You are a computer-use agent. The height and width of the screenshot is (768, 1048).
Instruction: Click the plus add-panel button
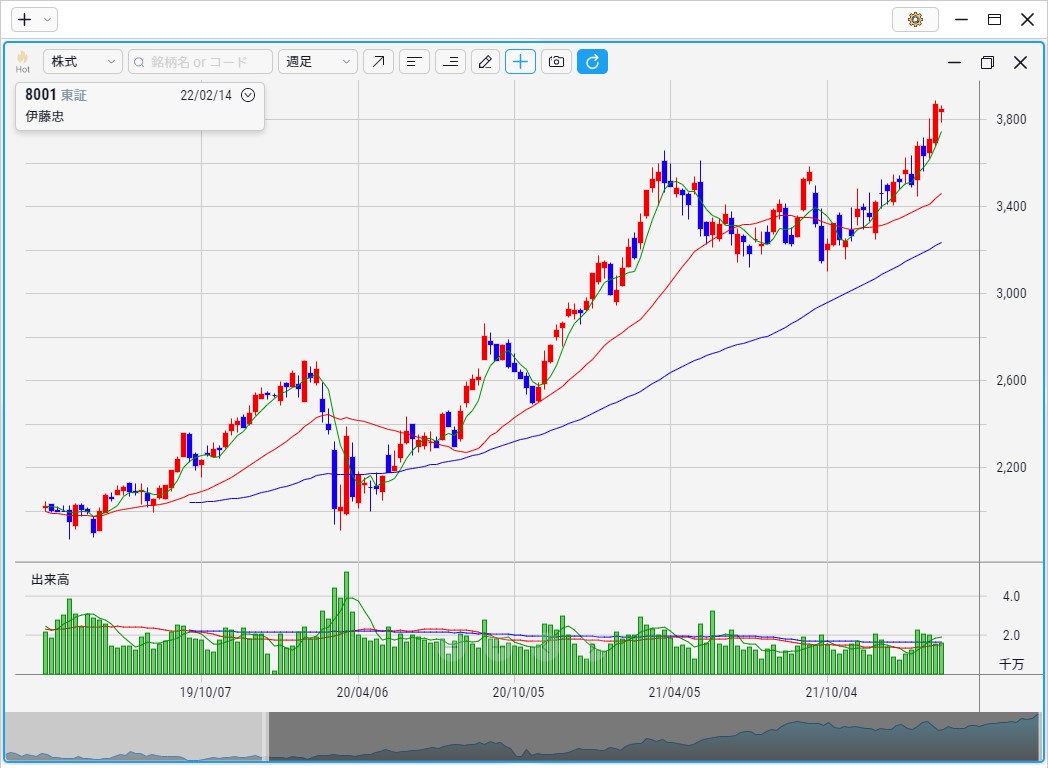pos(25,19)
